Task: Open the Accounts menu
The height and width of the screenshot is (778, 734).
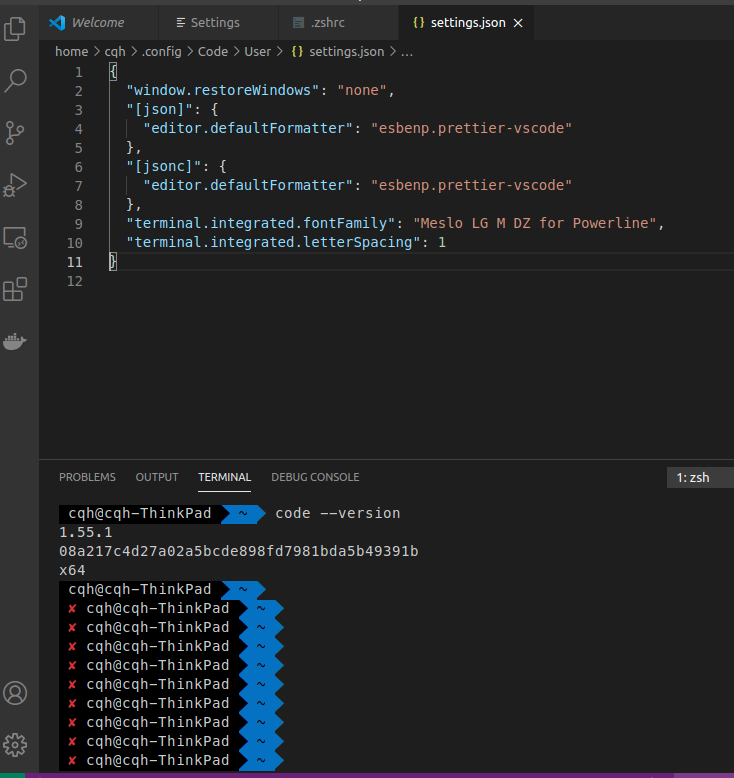Action: pos(15,693)
